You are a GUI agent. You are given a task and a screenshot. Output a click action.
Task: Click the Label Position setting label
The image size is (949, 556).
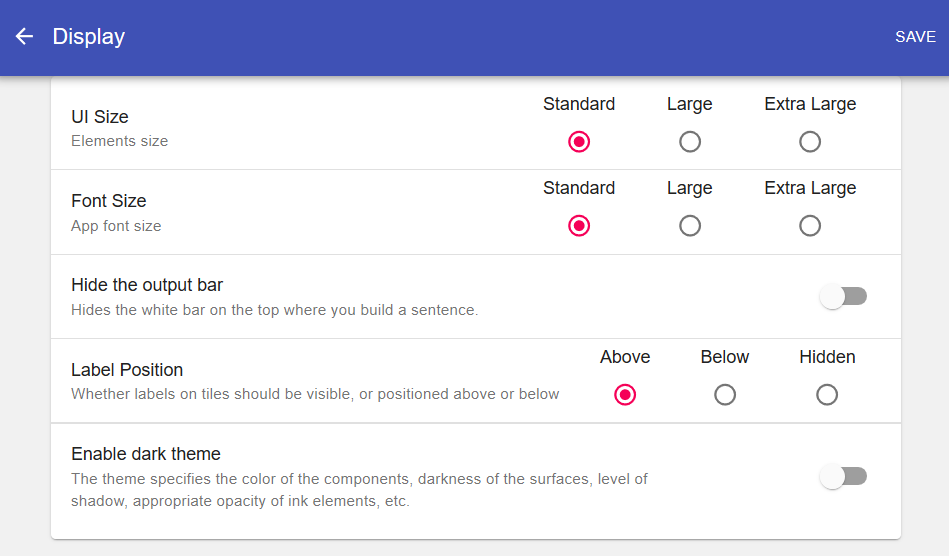coord(127,370)
